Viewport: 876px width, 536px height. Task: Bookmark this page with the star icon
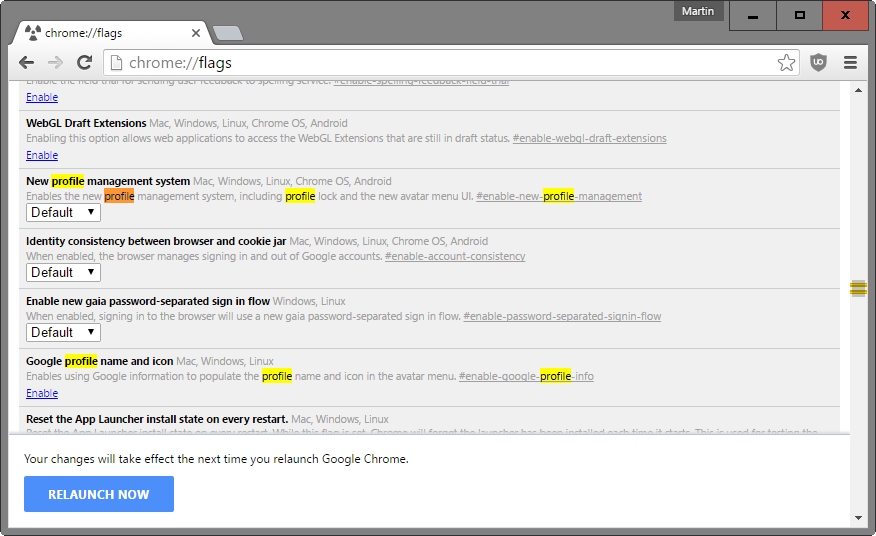786,63
